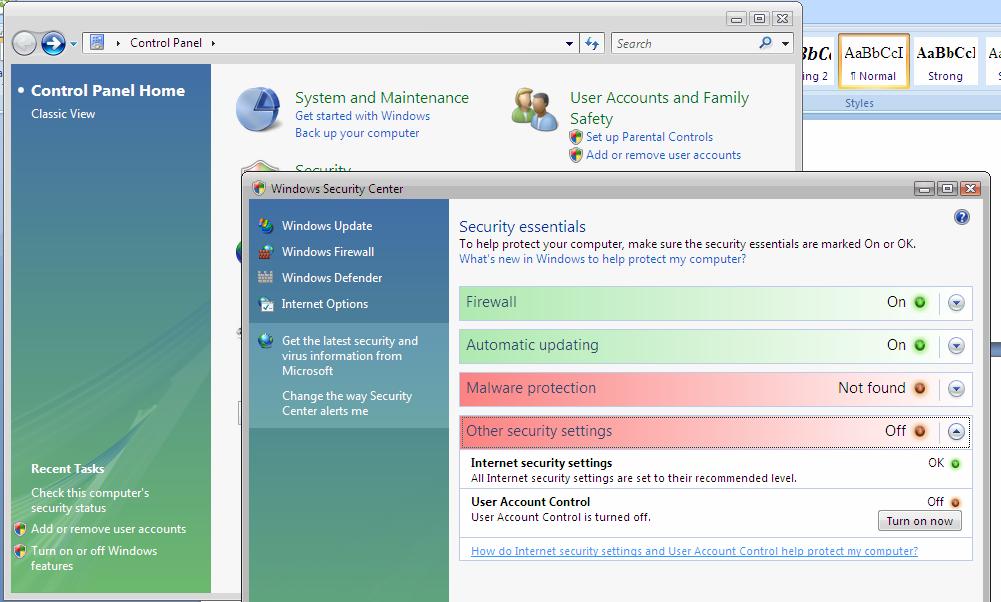Image resolution: width=1001 pixels, height=602 pixels.
Task: Click Turn on or off Windows features
Action: (94, 558)
